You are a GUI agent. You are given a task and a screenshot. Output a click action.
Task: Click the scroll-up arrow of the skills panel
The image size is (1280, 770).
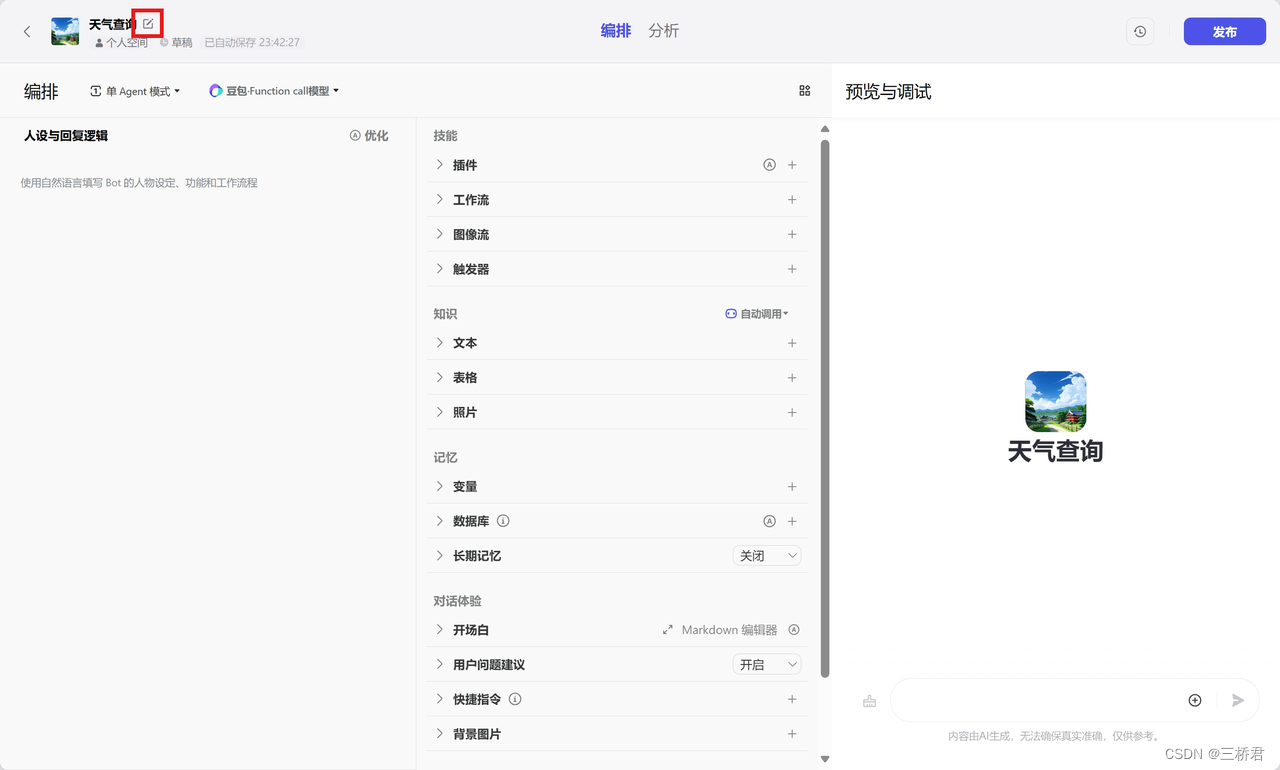[x=825, y=129]
